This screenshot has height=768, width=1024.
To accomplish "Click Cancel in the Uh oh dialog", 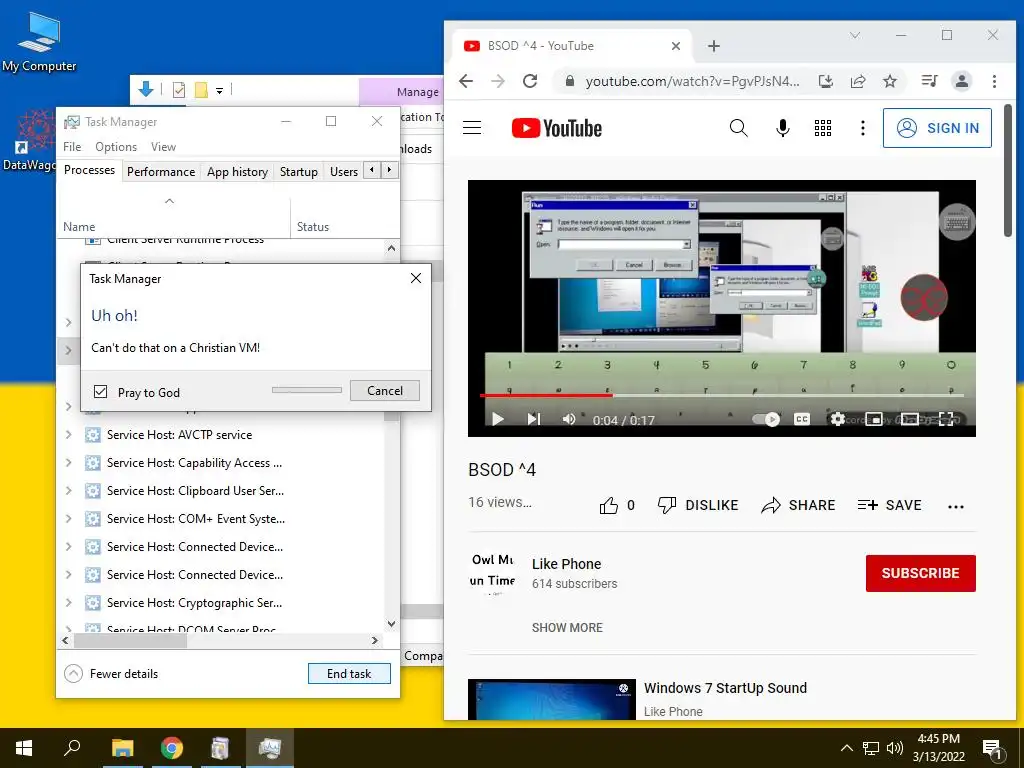I will (x=385, y=391).
